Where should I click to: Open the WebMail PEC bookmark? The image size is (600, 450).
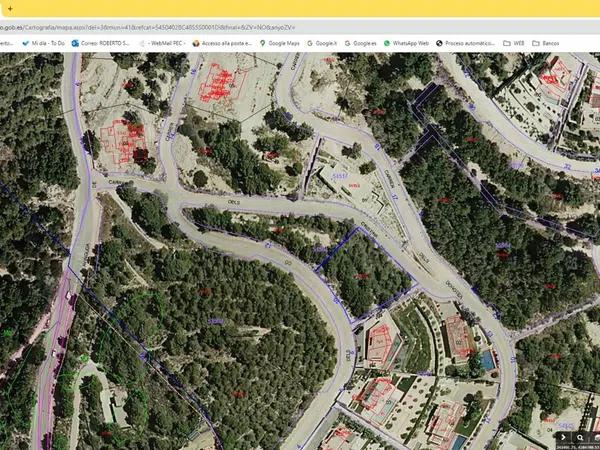(167, 44)
